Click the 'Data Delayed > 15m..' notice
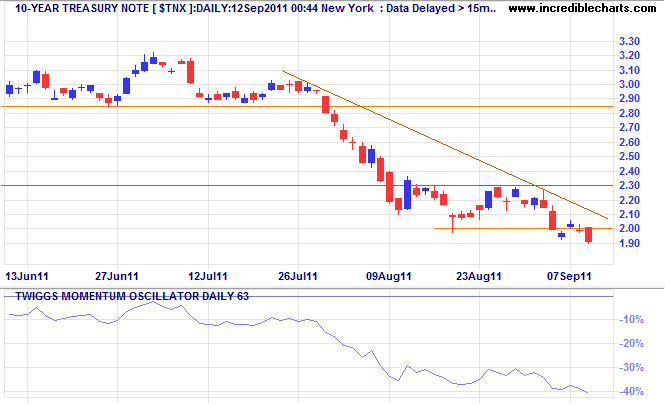The width and height of the screenshot is (665, 405). [441, 8]
